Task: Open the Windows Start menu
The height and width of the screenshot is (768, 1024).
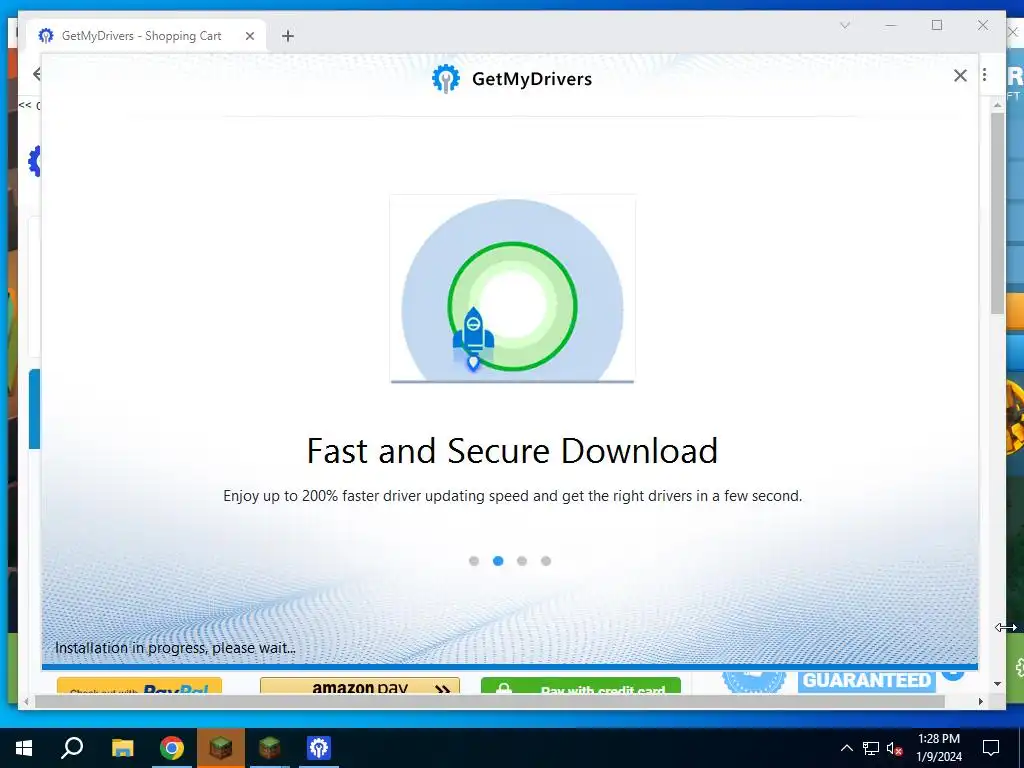Action: pos(24,748)
